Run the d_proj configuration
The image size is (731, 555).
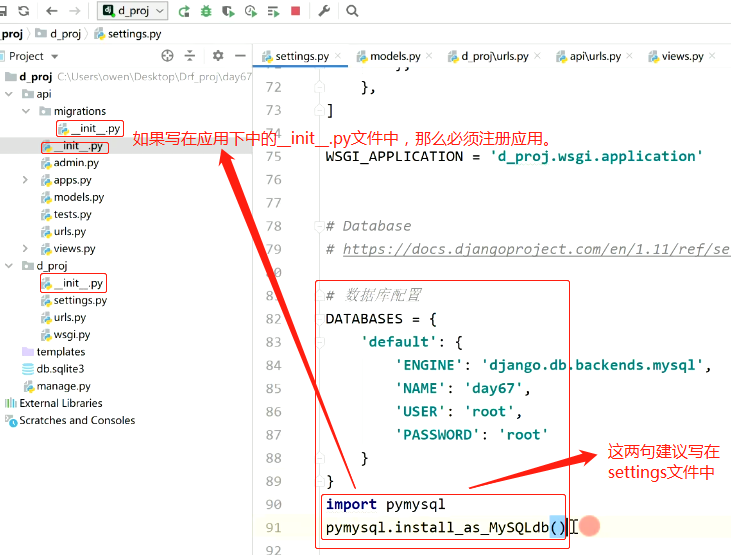pos(184,11)
